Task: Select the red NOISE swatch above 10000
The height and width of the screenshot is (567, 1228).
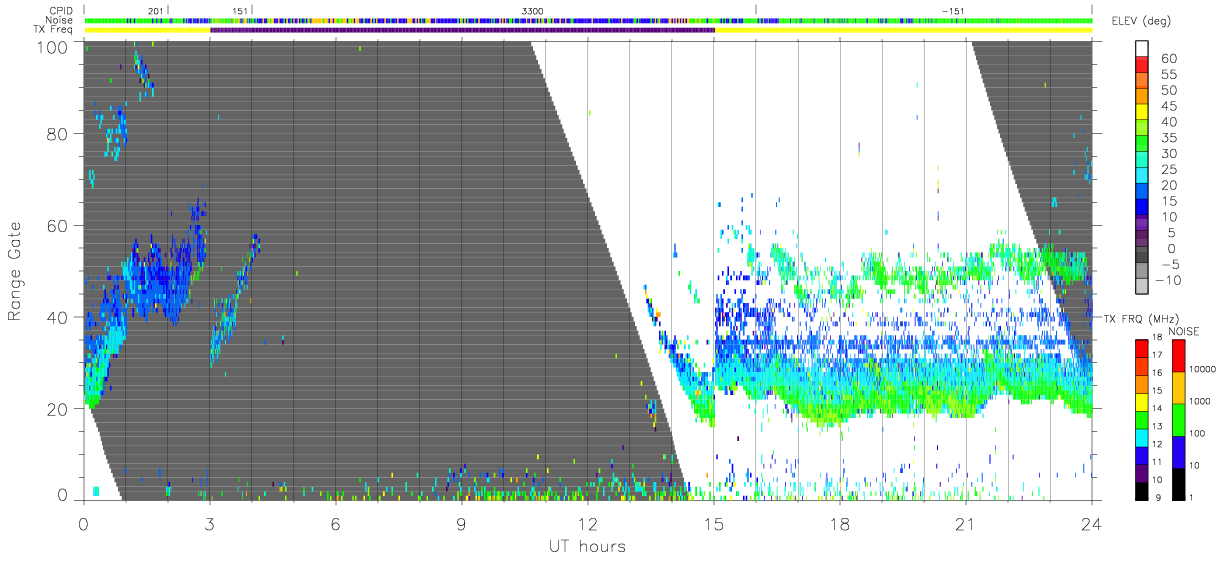Action: tap(1178, 355)
